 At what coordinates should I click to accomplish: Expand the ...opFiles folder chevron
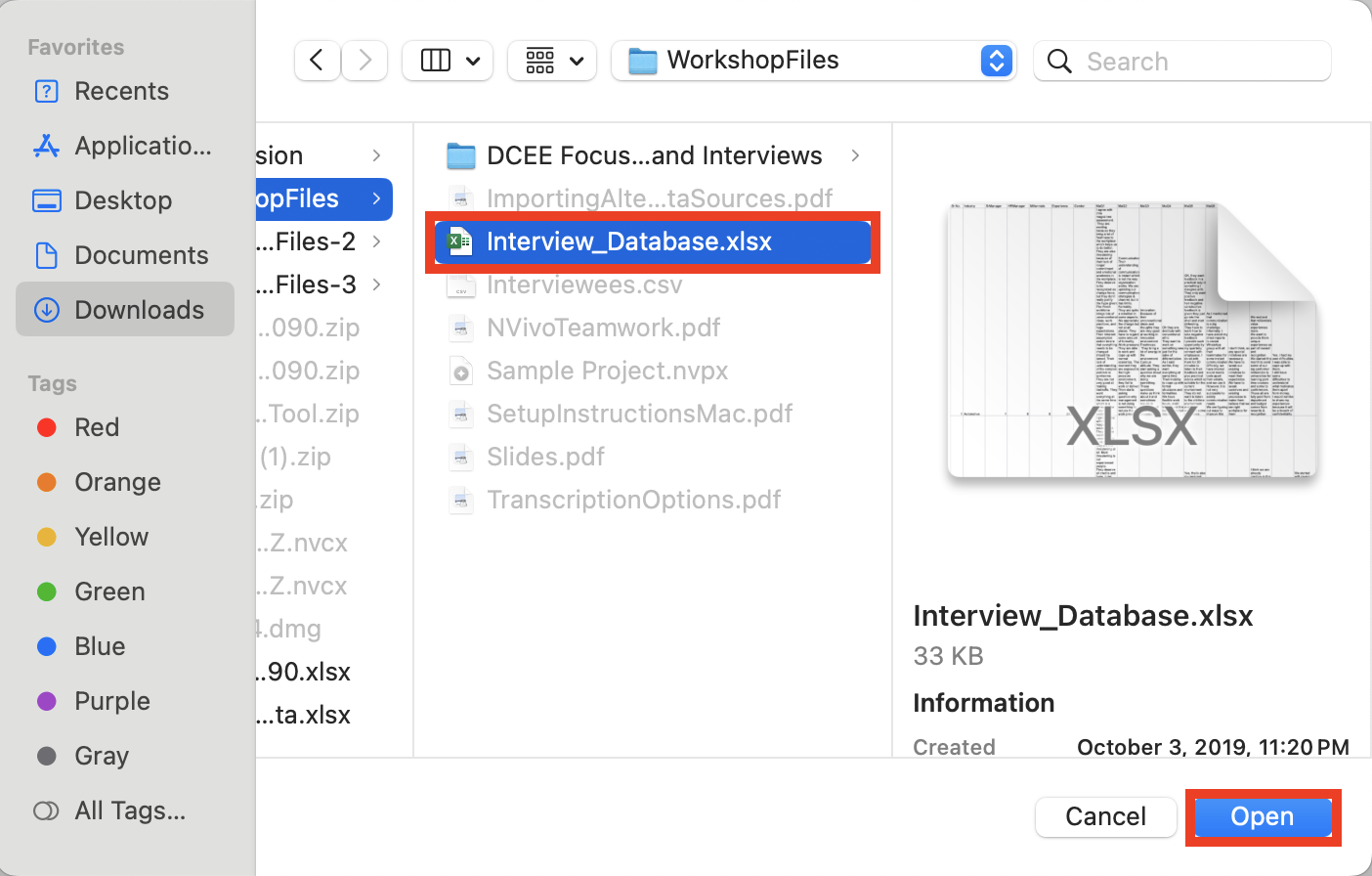click(377, 198)
